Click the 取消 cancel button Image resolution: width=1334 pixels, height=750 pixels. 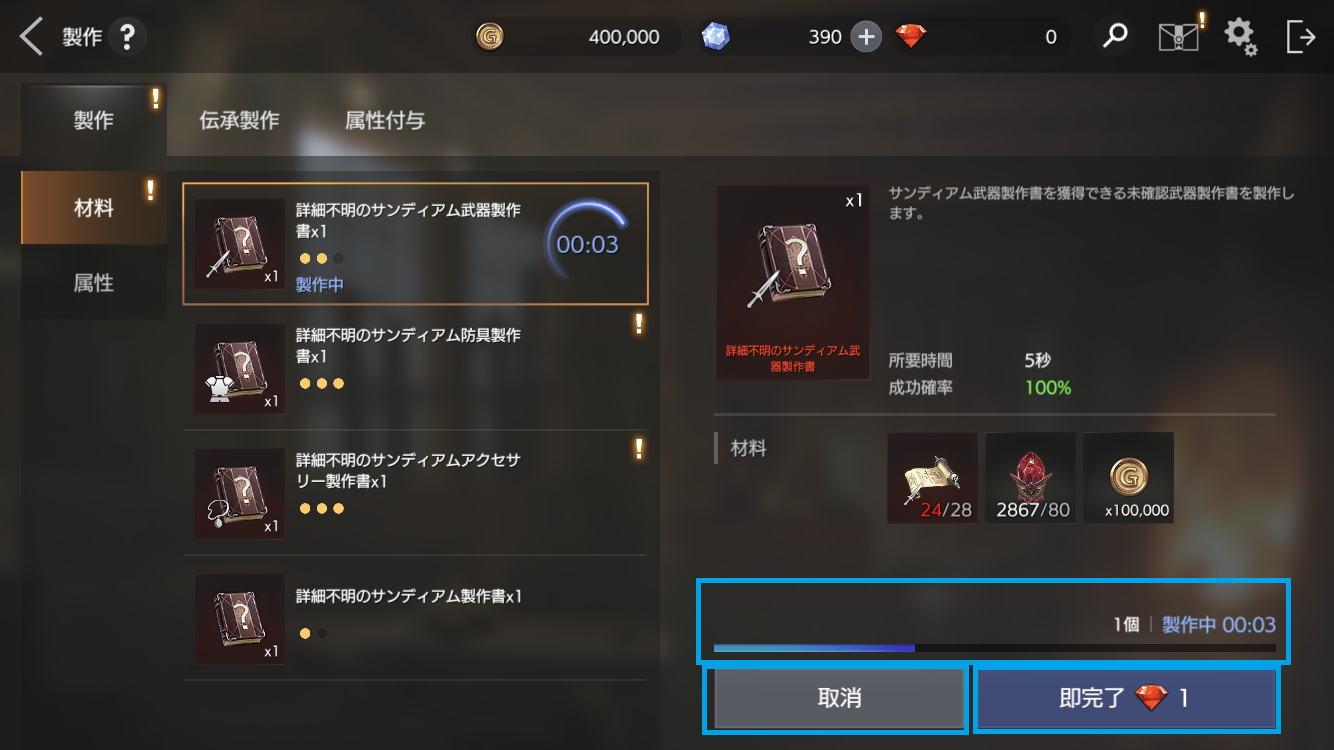pyautogui.click(x=838, y=698)
